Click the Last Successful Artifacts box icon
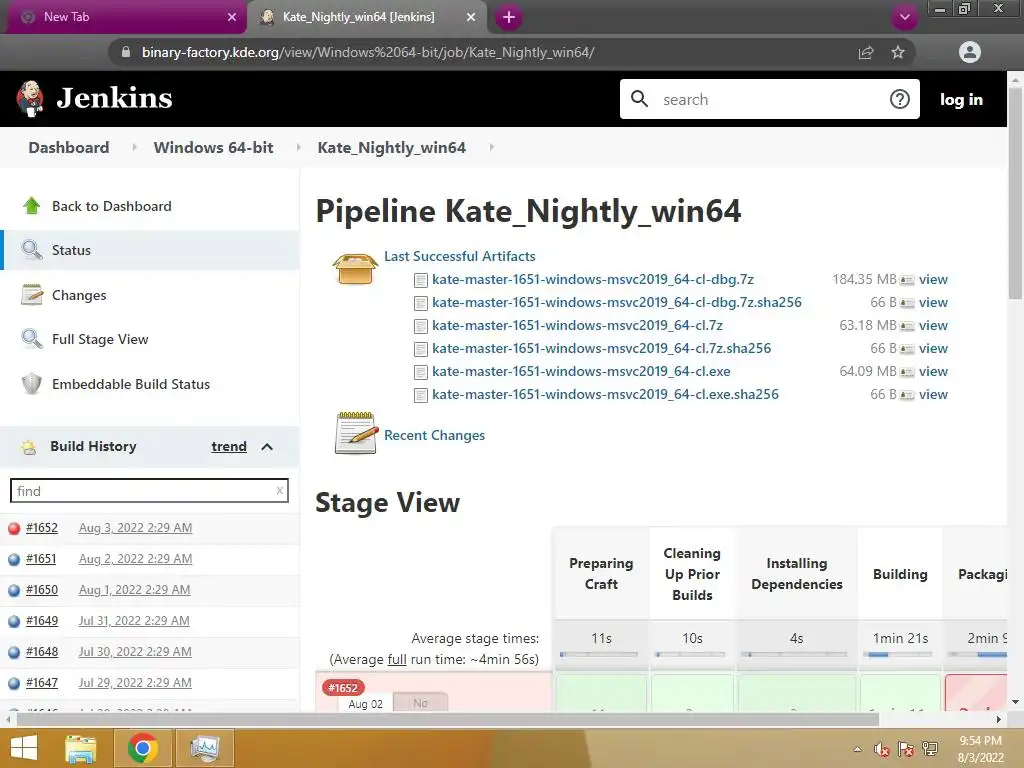Image resolution: width=1024 pixels, height=768 pixels. pyautogui.click(x=355, y=268)
